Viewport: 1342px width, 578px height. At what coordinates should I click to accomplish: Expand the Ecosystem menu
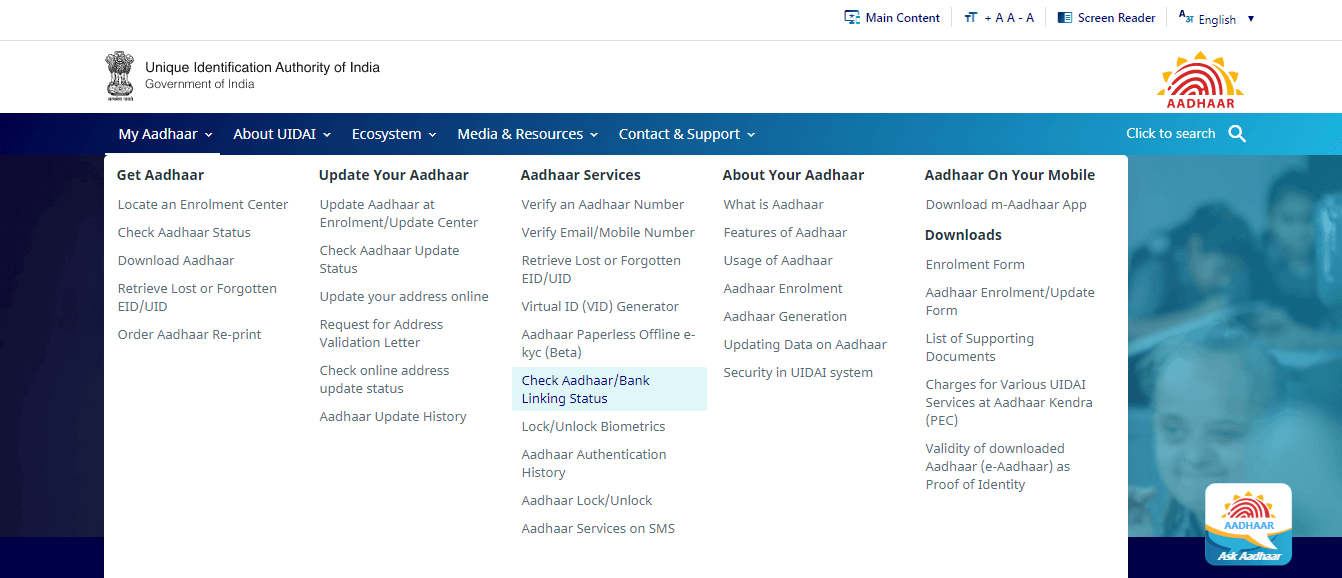(394, 134)
